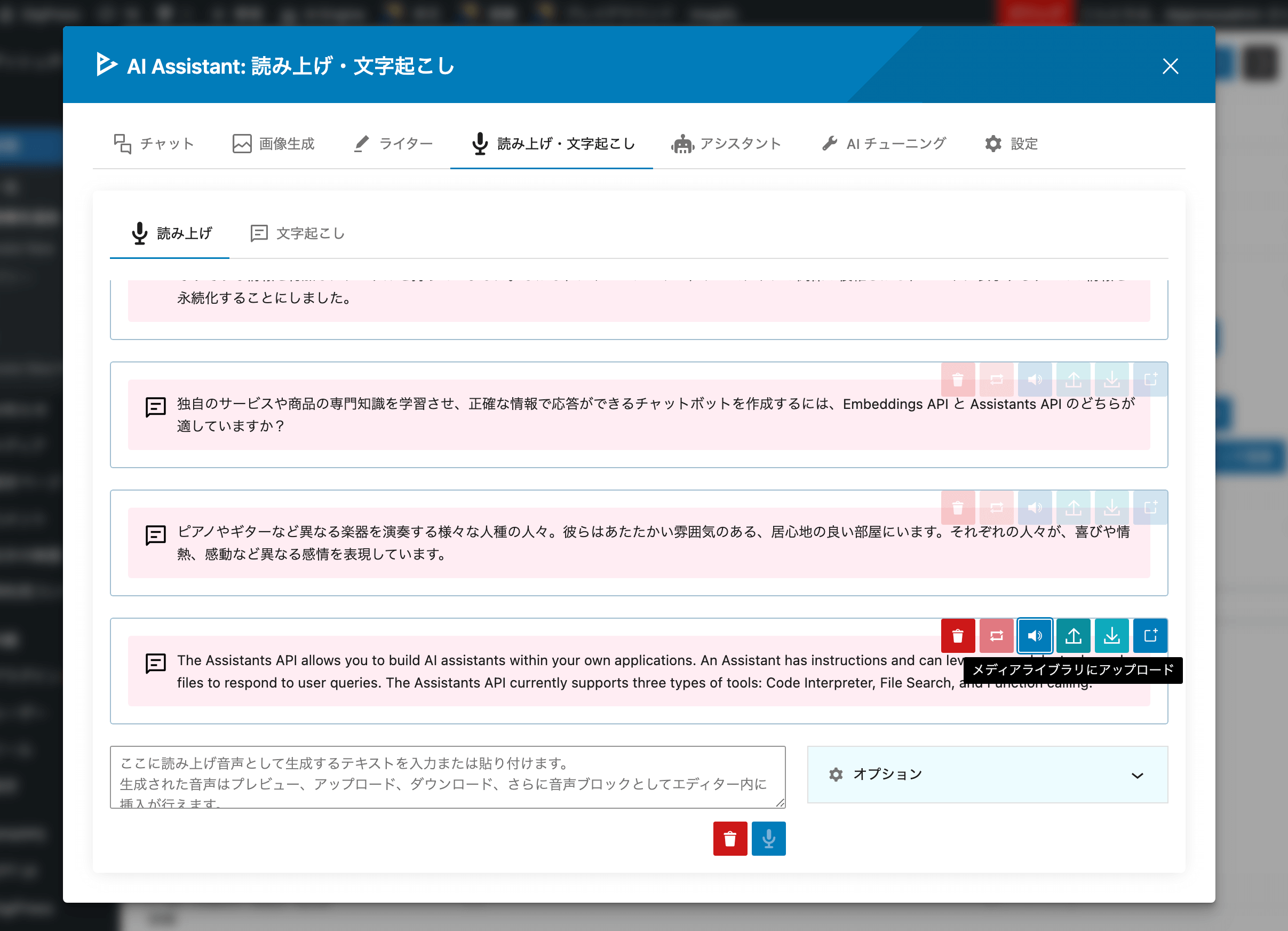Switch to the 文字起こし sub-tab
Viewport: 1288px width, 931px height.
coord(298,233)
